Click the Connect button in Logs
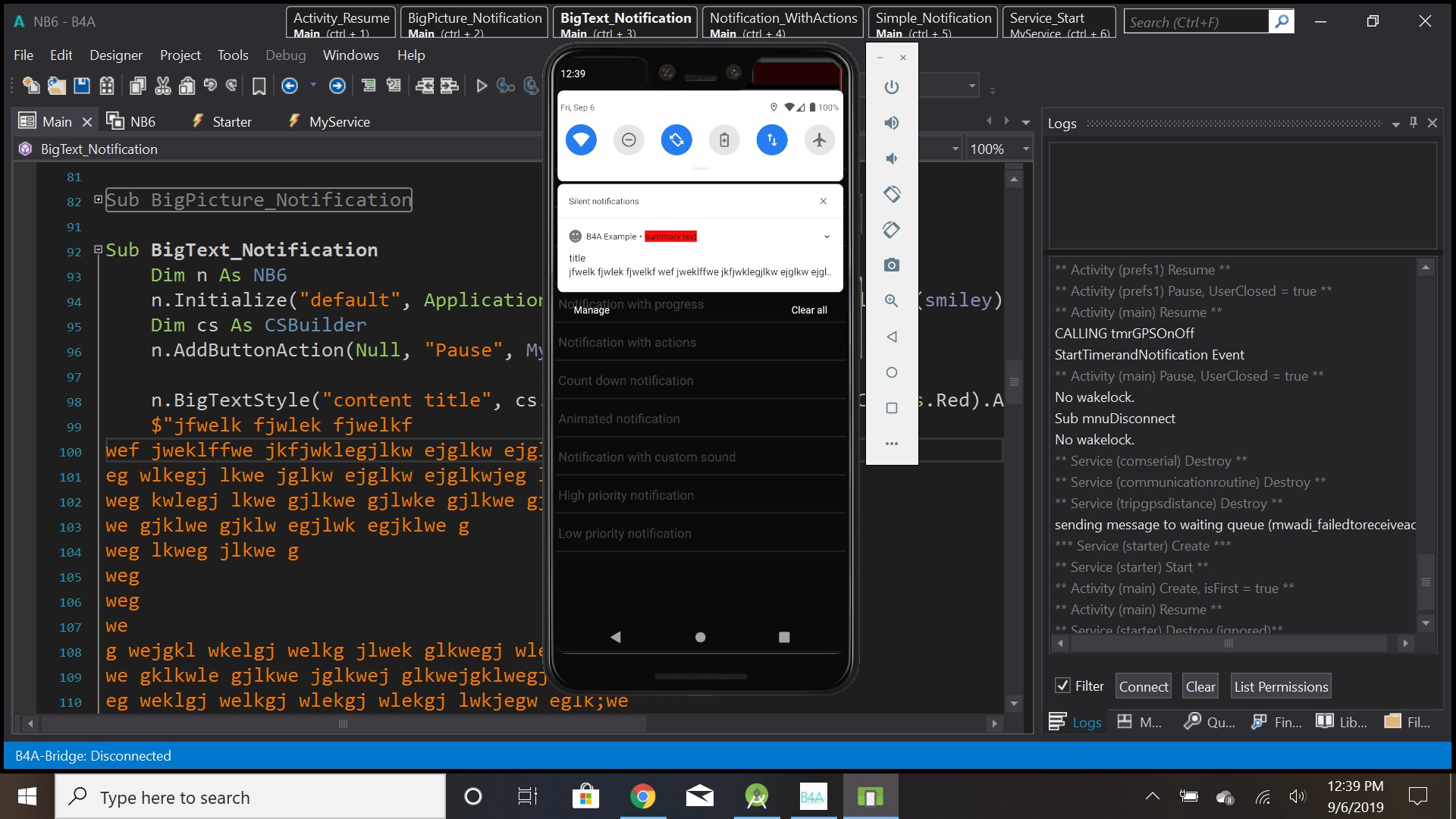This screenshot has height=819, width=1456. [1144, 686]
